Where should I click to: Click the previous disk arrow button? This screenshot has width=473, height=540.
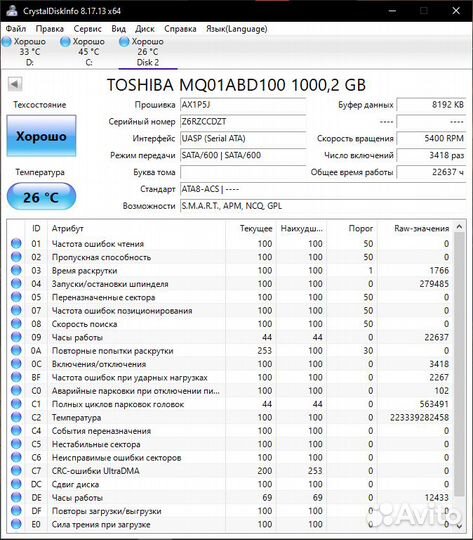click(15, 84)
